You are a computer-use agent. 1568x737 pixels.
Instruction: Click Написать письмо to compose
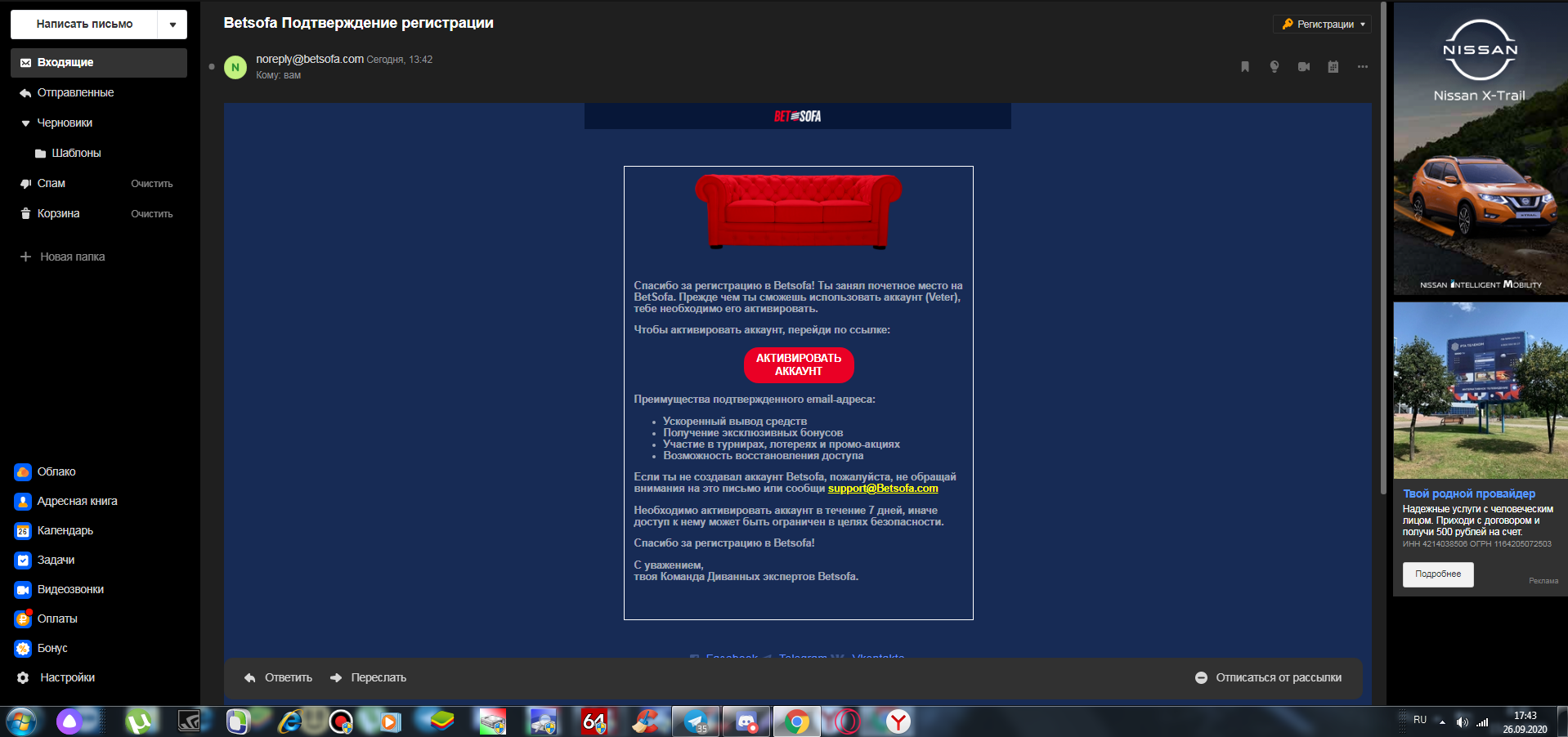84,25
